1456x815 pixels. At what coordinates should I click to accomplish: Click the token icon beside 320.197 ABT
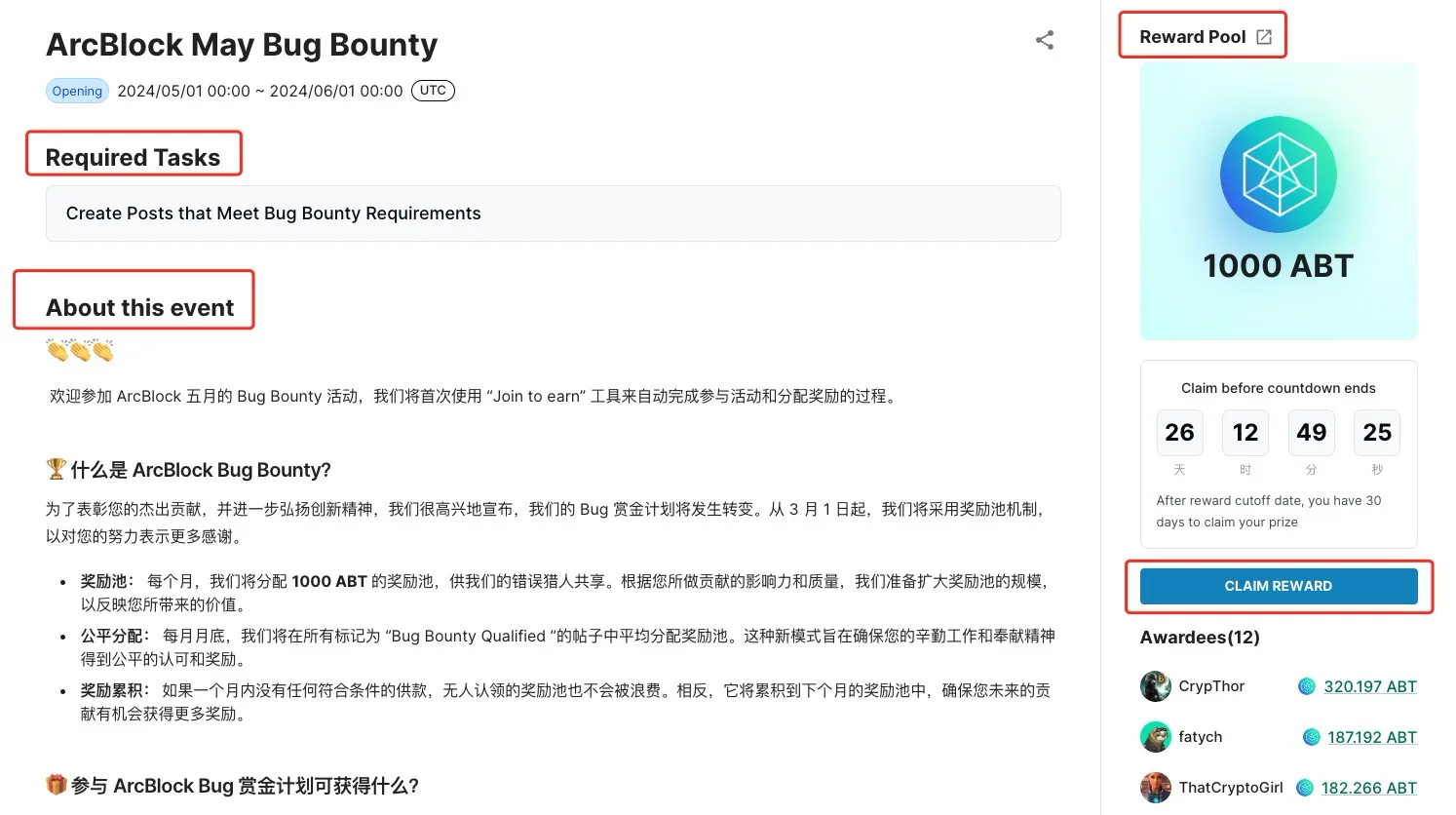tap(1307, 686)
